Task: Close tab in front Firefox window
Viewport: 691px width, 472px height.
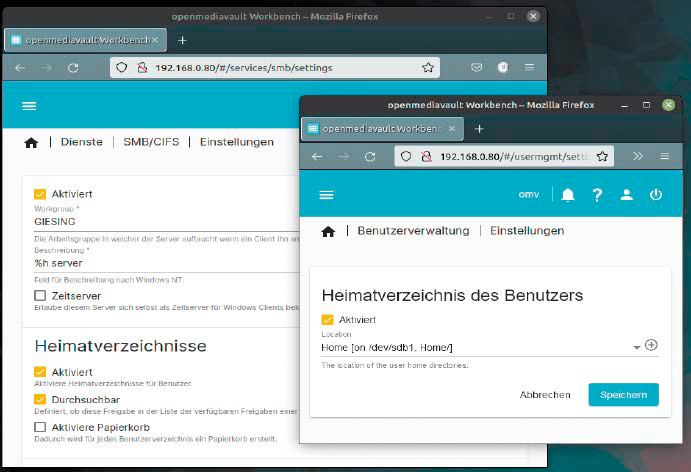Action: coord(452,129)
